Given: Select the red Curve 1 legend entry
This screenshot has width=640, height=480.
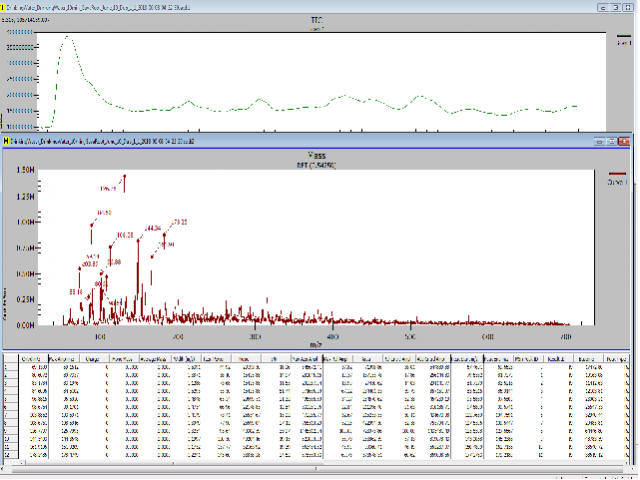Looking at the screenshot, I should click(x=617, y=178).
